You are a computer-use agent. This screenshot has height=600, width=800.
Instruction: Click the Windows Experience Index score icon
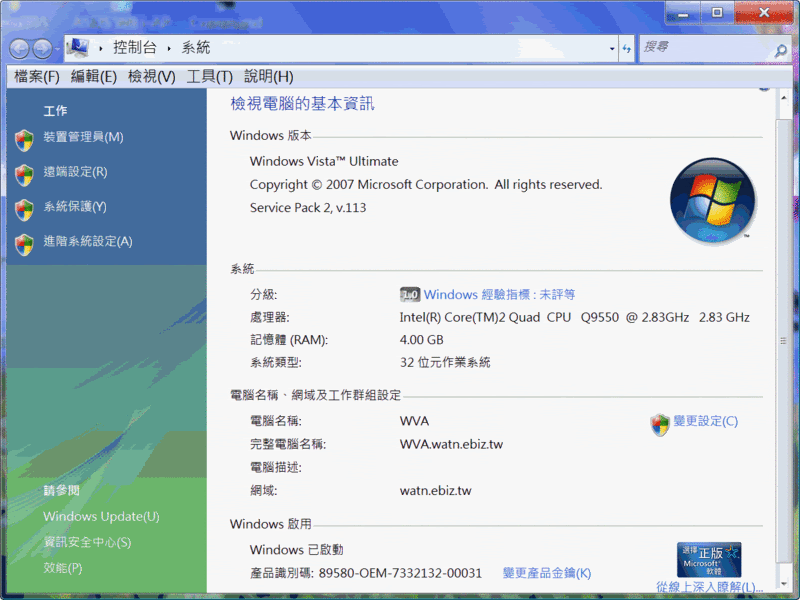[409, 295]
